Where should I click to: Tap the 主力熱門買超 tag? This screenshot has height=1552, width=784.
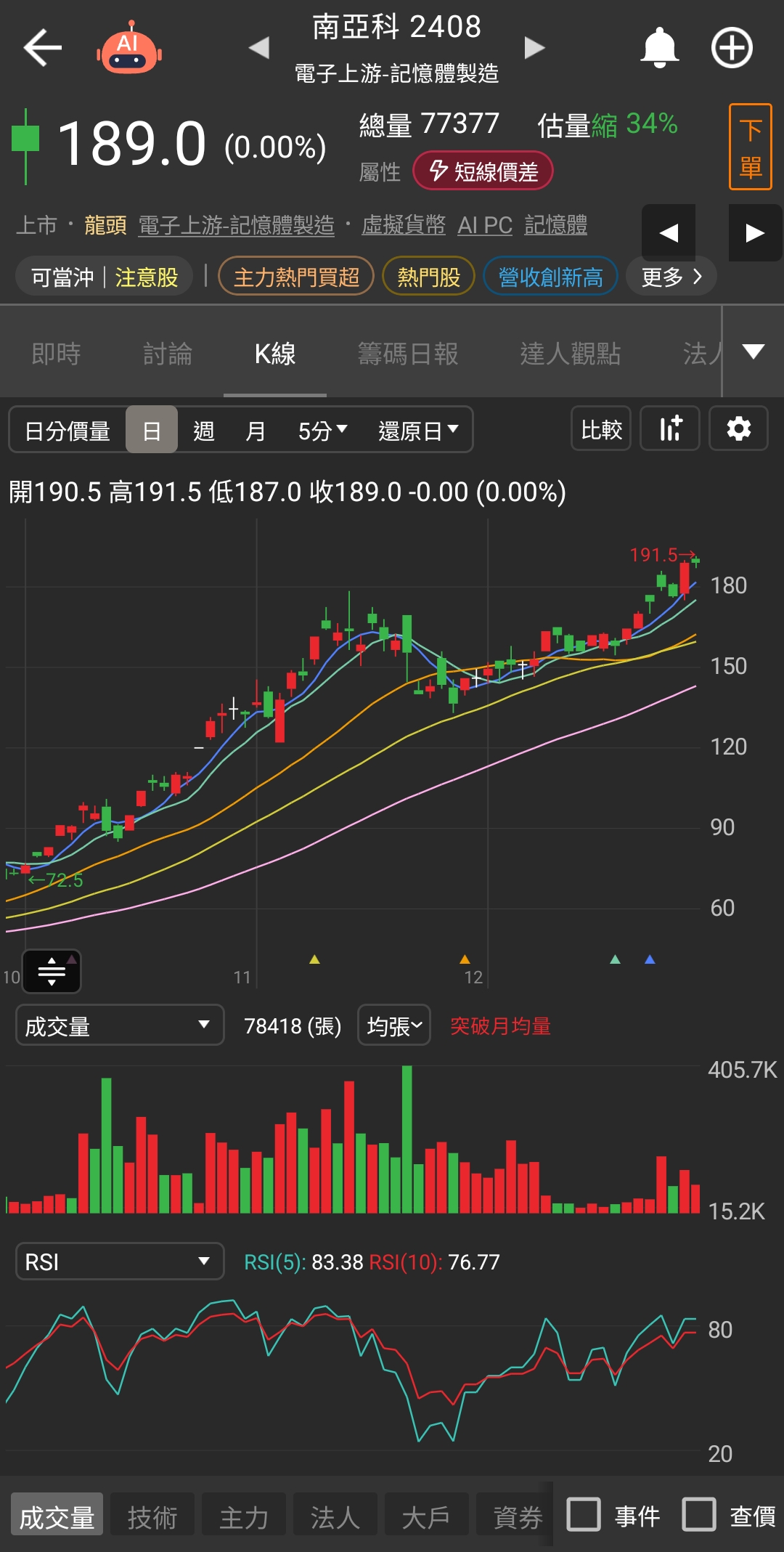point(296,277)
